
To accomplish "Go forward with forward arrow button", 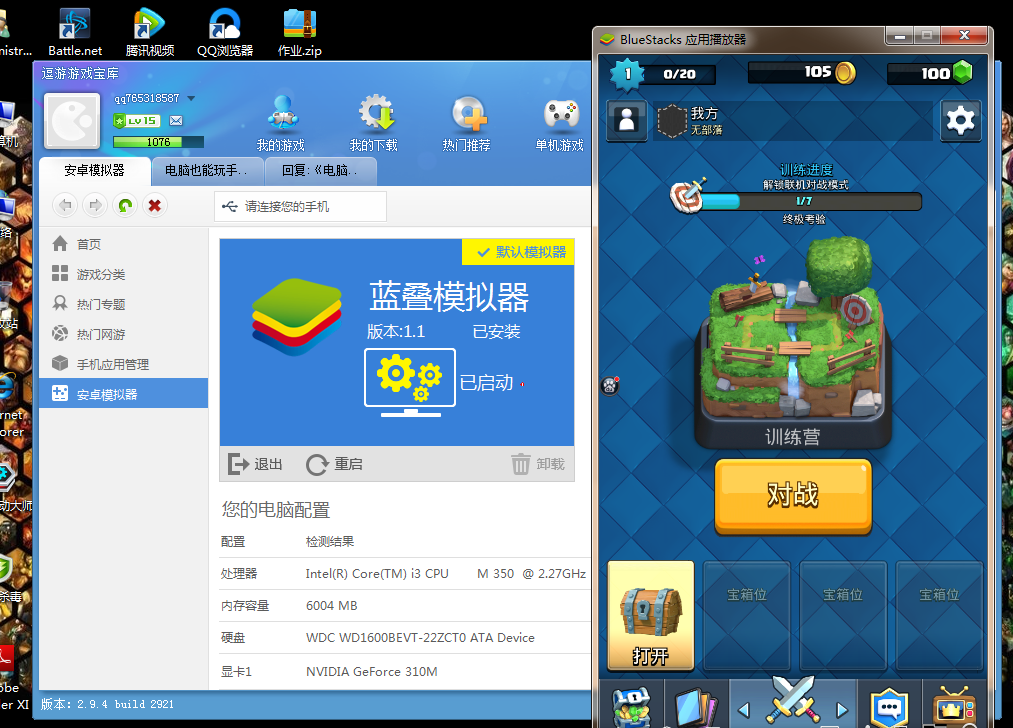I will click(95, 205).
